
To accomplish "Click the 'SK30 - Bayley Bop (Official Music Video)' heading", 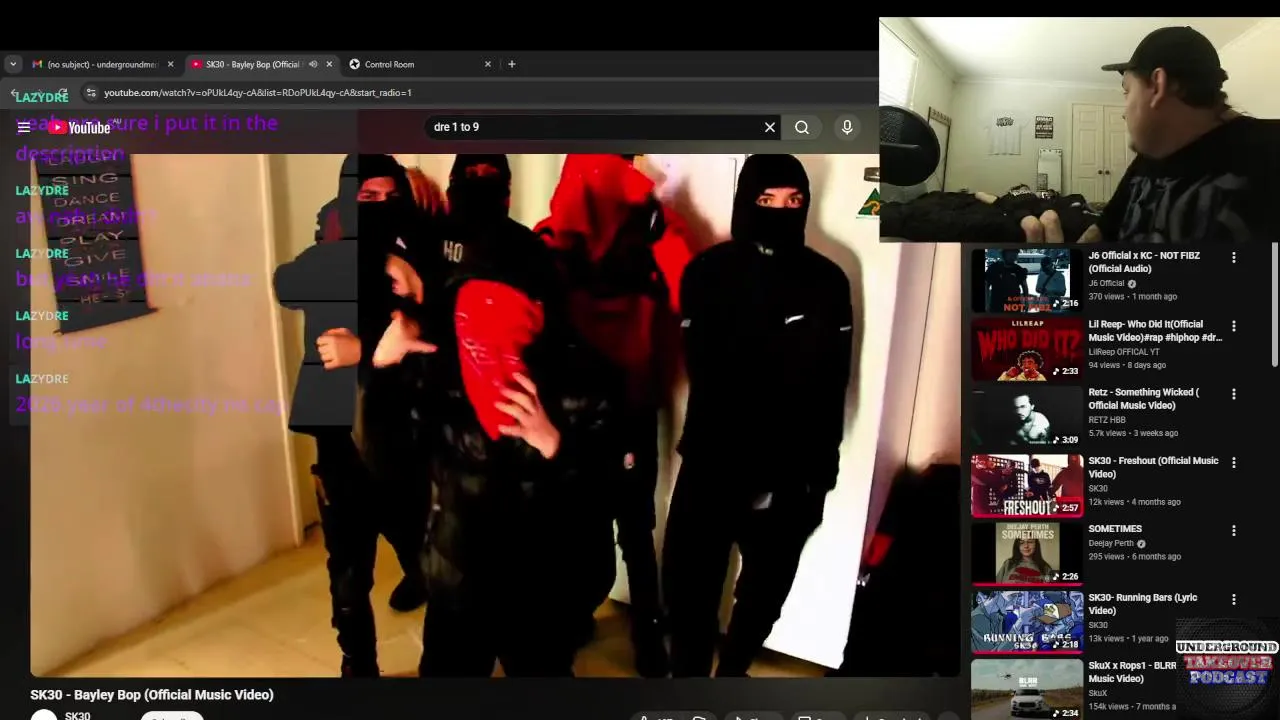I will point(152,694).
